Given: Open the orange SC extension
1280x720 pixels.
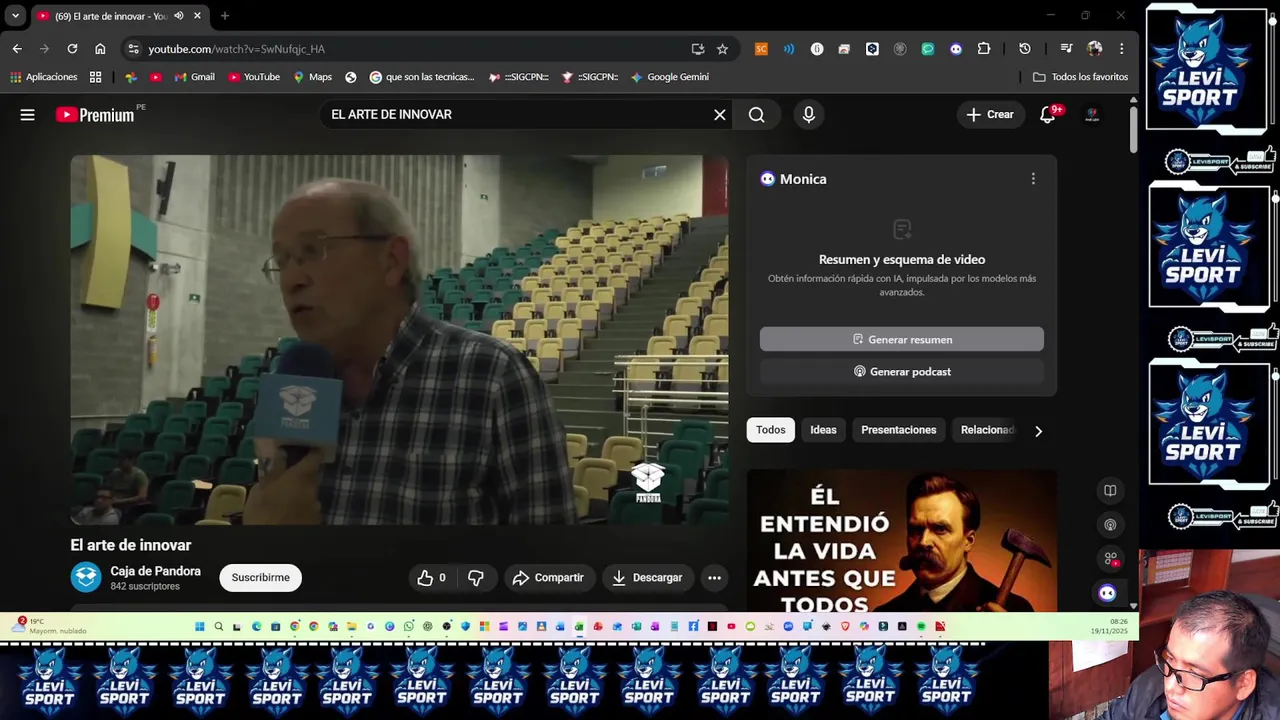Looking at the screenshot, I should pyautogui.click(x=761, y=49).
